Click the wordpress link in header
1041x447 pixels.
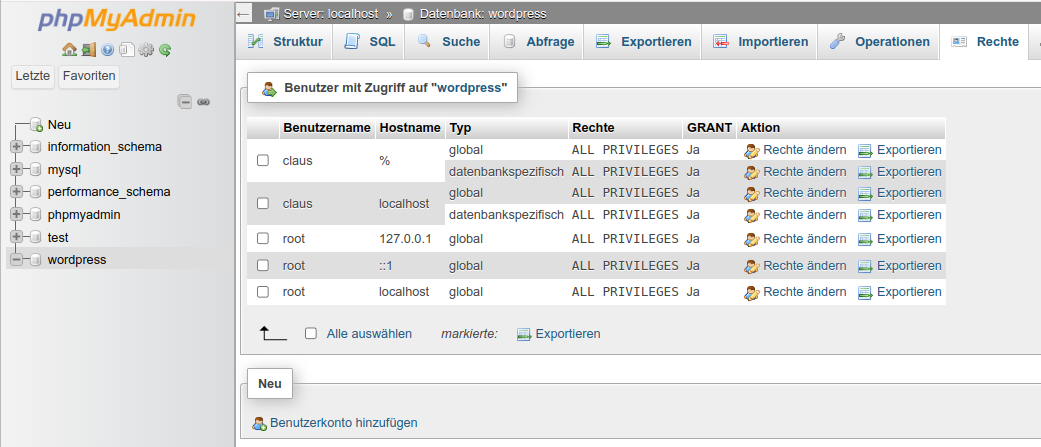tap(471, 88)
